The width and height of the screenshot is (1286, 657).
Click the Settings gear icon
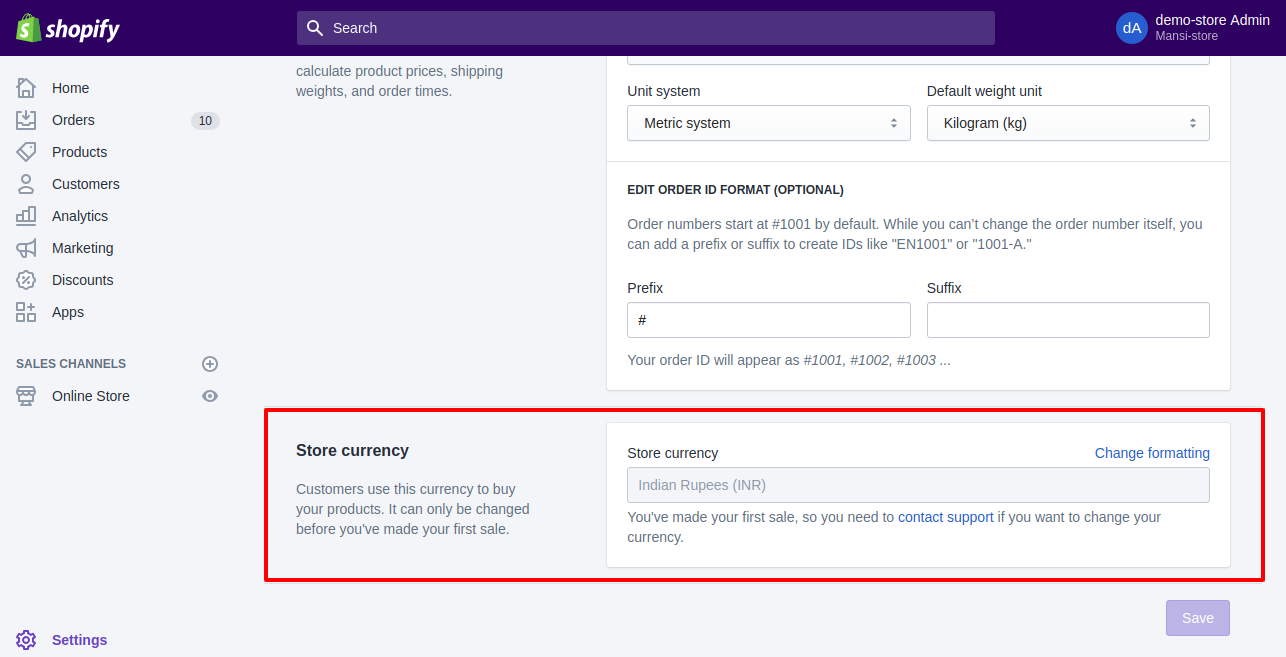click(26, 640)
